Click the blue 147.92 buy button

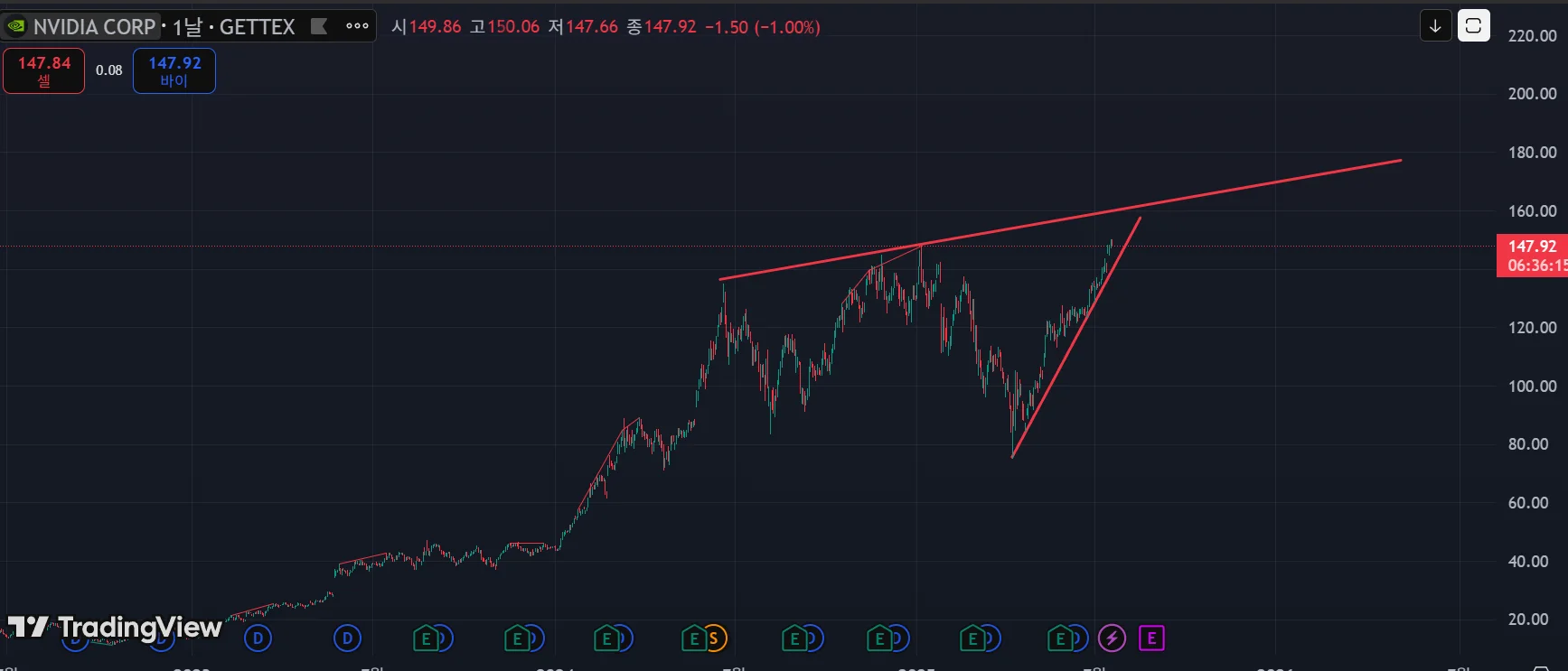(x=174, y=70)
